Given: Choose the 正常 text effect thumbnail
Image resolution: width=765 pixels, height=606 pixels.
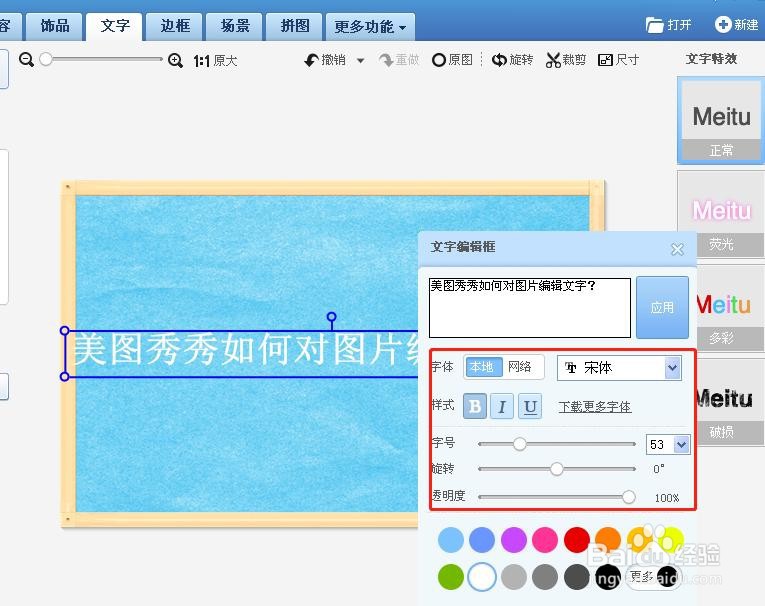Looking at the screenshot, I should pos(721,120).
